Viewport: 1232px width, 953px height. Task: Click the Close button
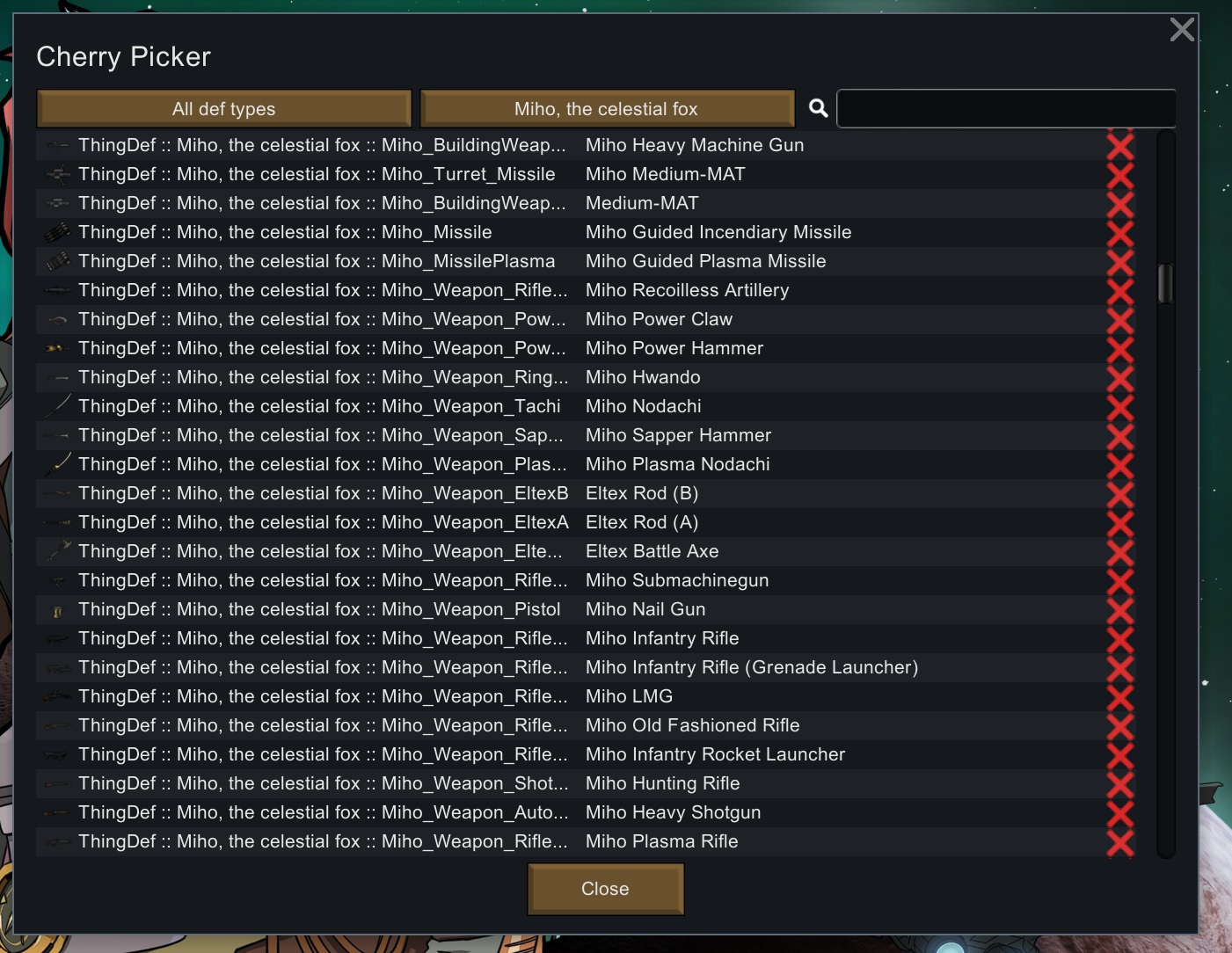click(605, 889)
